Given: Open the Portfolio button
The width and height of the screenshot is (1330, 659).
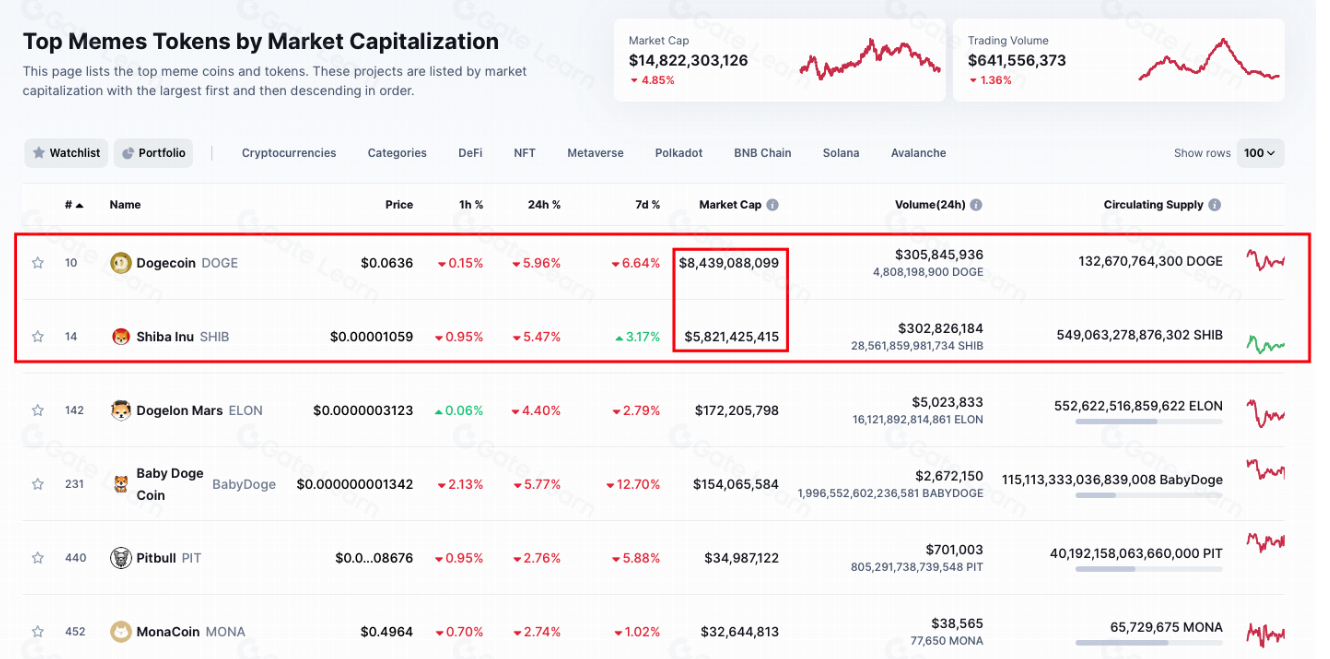Looking at the screenshot, I should pos(153,153).
